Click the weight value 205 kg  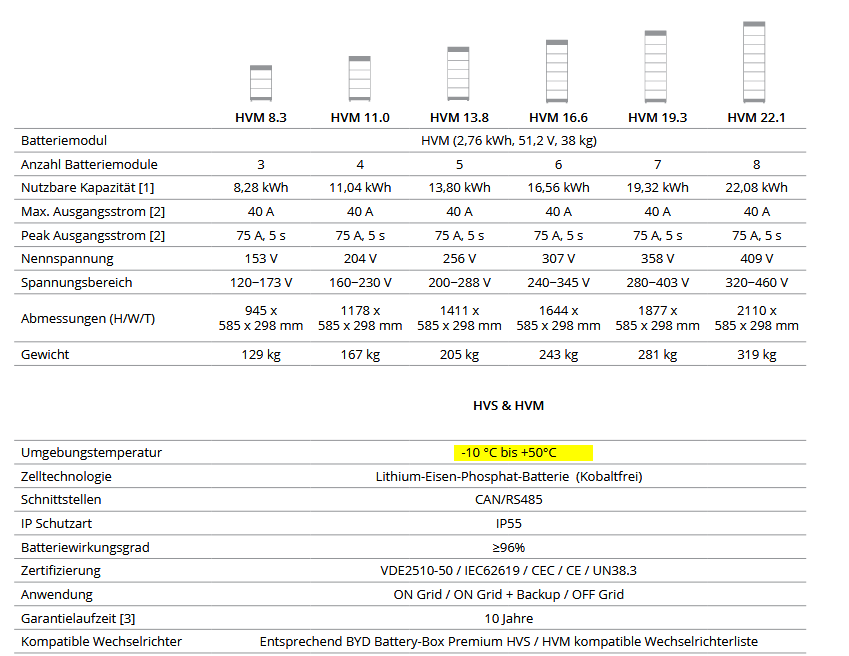tap(459, 355)
